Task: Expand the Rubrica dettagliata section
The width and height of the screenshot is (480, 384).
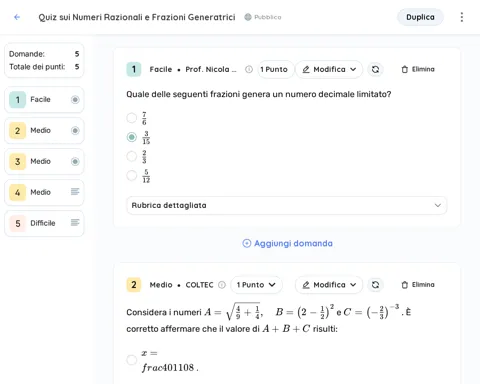Action: click(287, 205)
